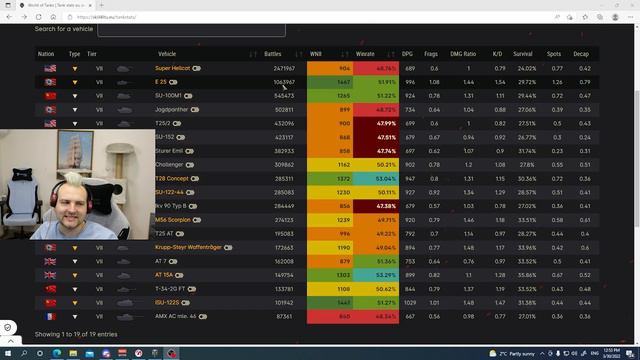640x360 pixels.
Task: Toggle the switch next to T28 Concept
Action: point(195,179)
